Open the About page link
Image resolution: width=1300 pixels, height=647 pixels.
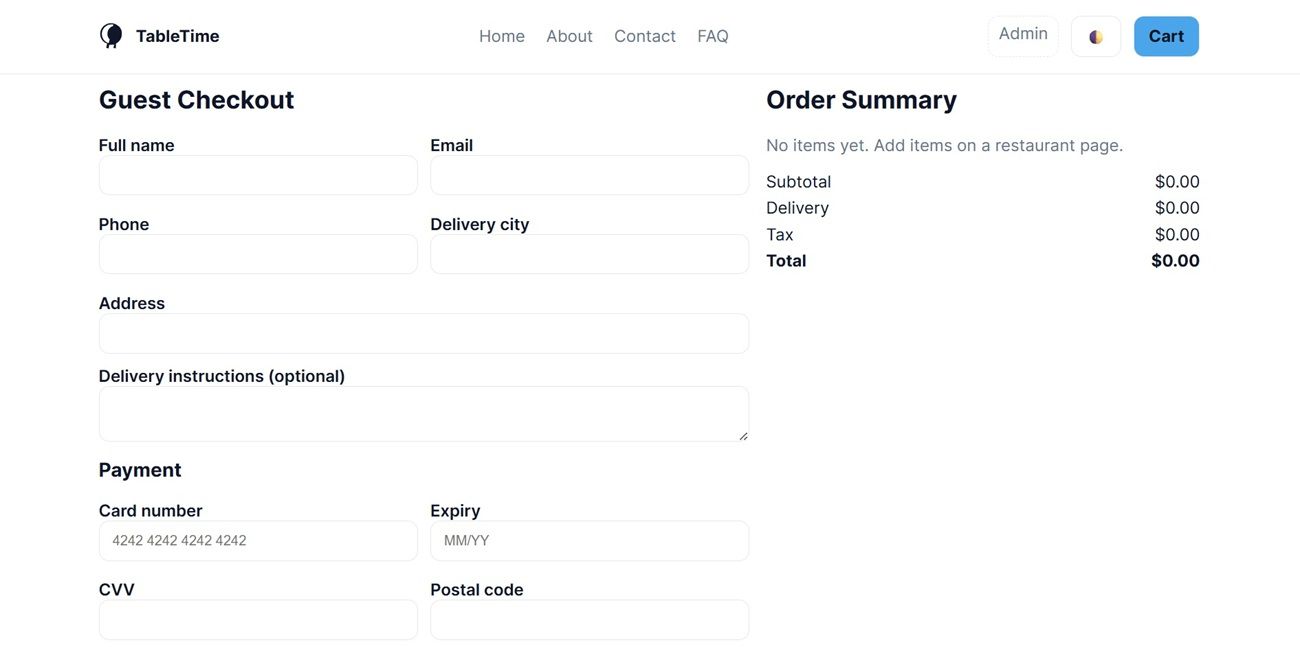tap(569, 36)
